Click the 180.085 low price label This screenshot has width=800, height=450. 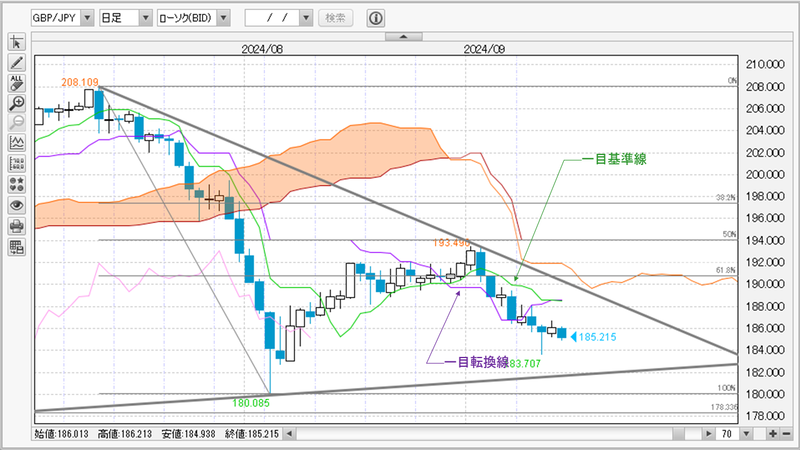point(251,403)
